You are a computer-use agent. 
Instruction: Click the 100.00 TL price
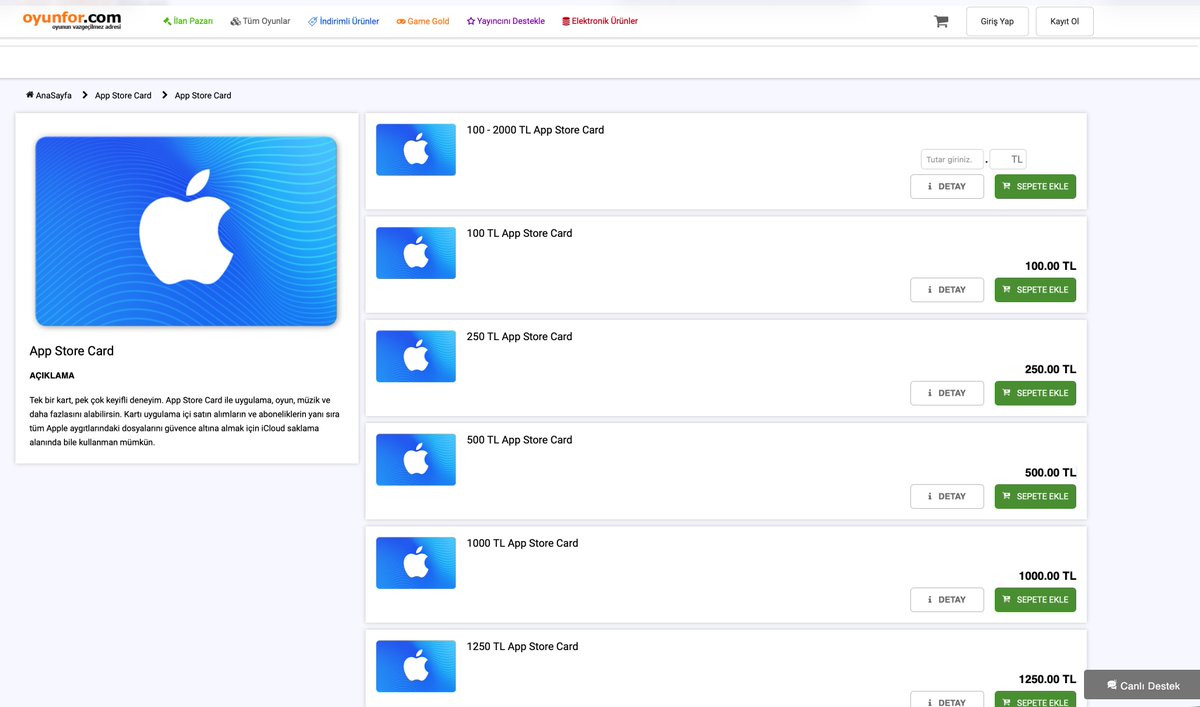click(1050, 266)
